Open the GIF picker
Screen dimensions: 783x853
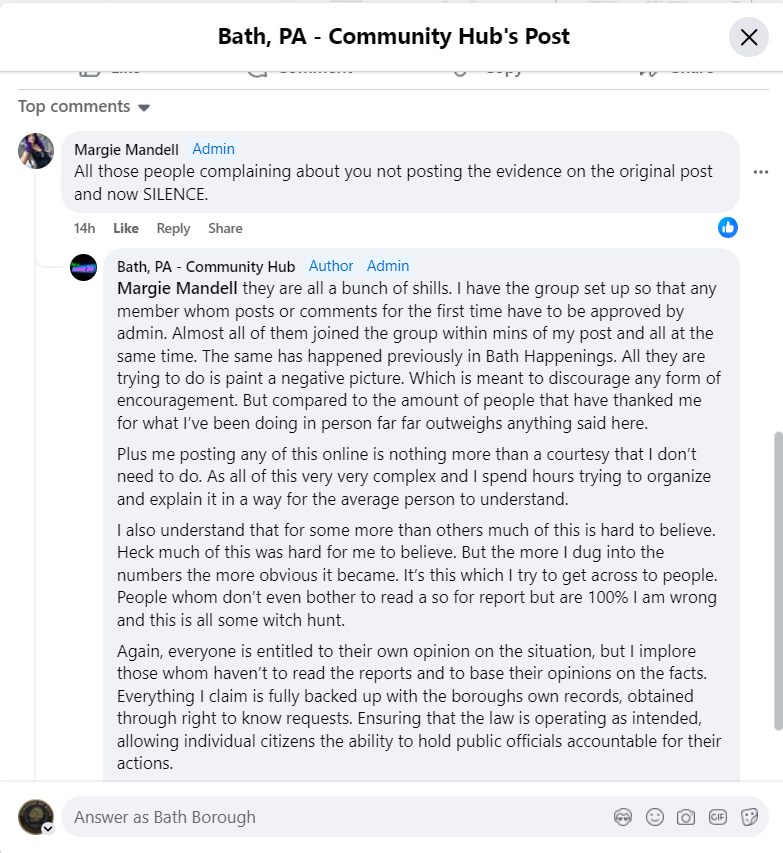click(717, 817)
